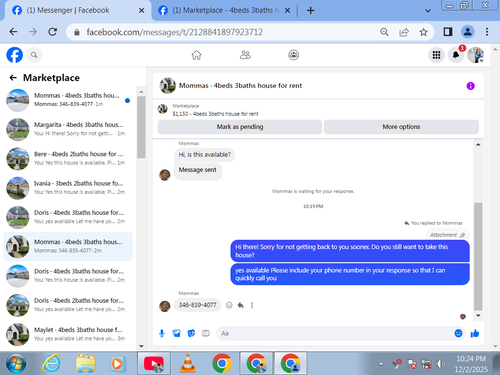Record a voice clip with the microphone icon
Image resolution: width=500 pixels, height=375 pixels.
(x=162, y=333)
